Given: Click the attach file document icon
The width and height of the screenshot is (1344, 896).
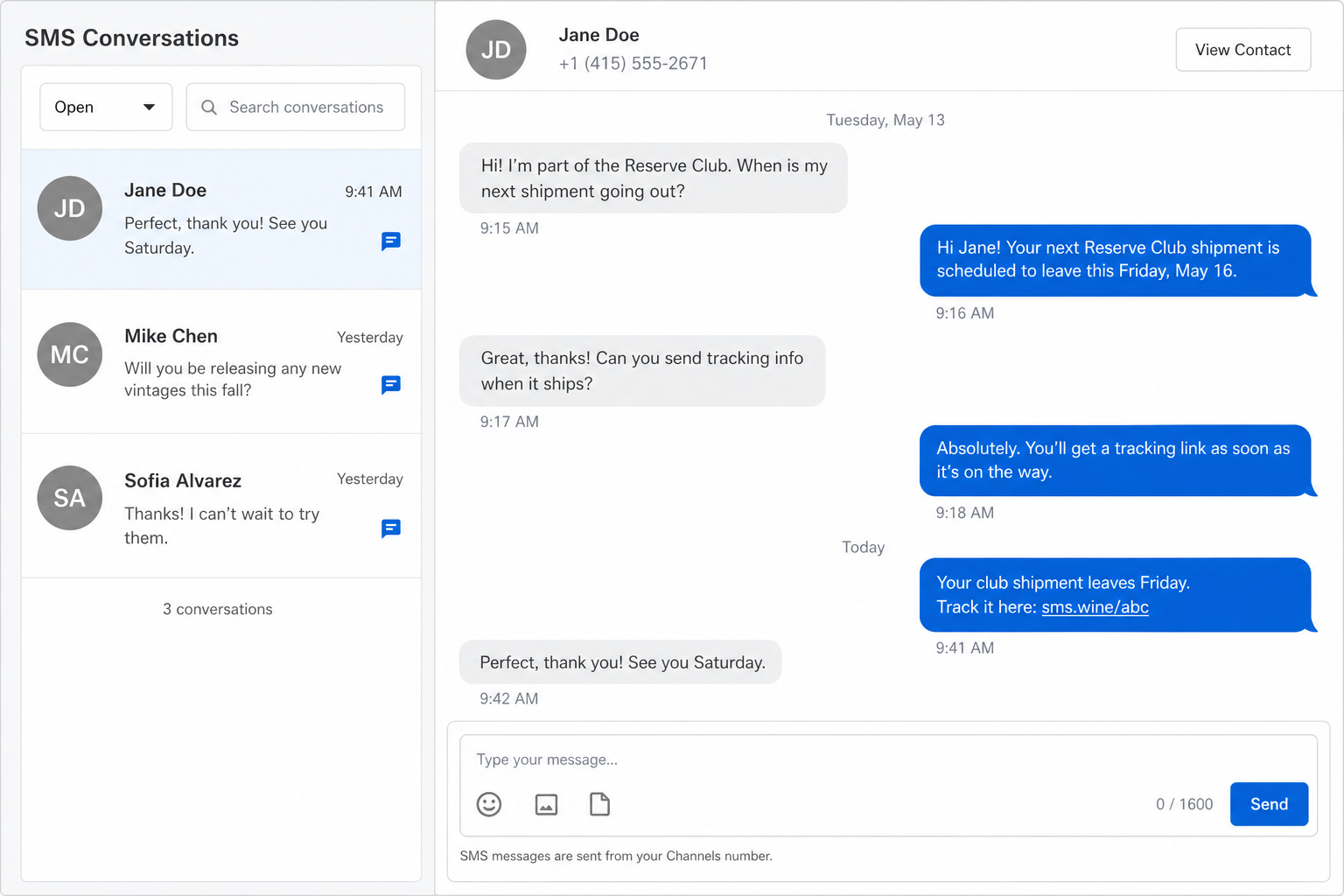Looking at the screenshot, I should [599, 804].
